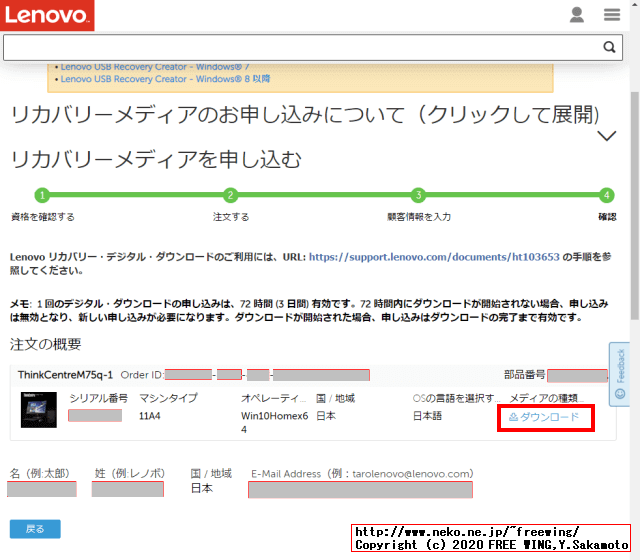The width and height of the screenshot is (640, 560).
Task: Open Lenovo USB Recovery Creator Windows 8 link
Action: (x=165, y=79)
